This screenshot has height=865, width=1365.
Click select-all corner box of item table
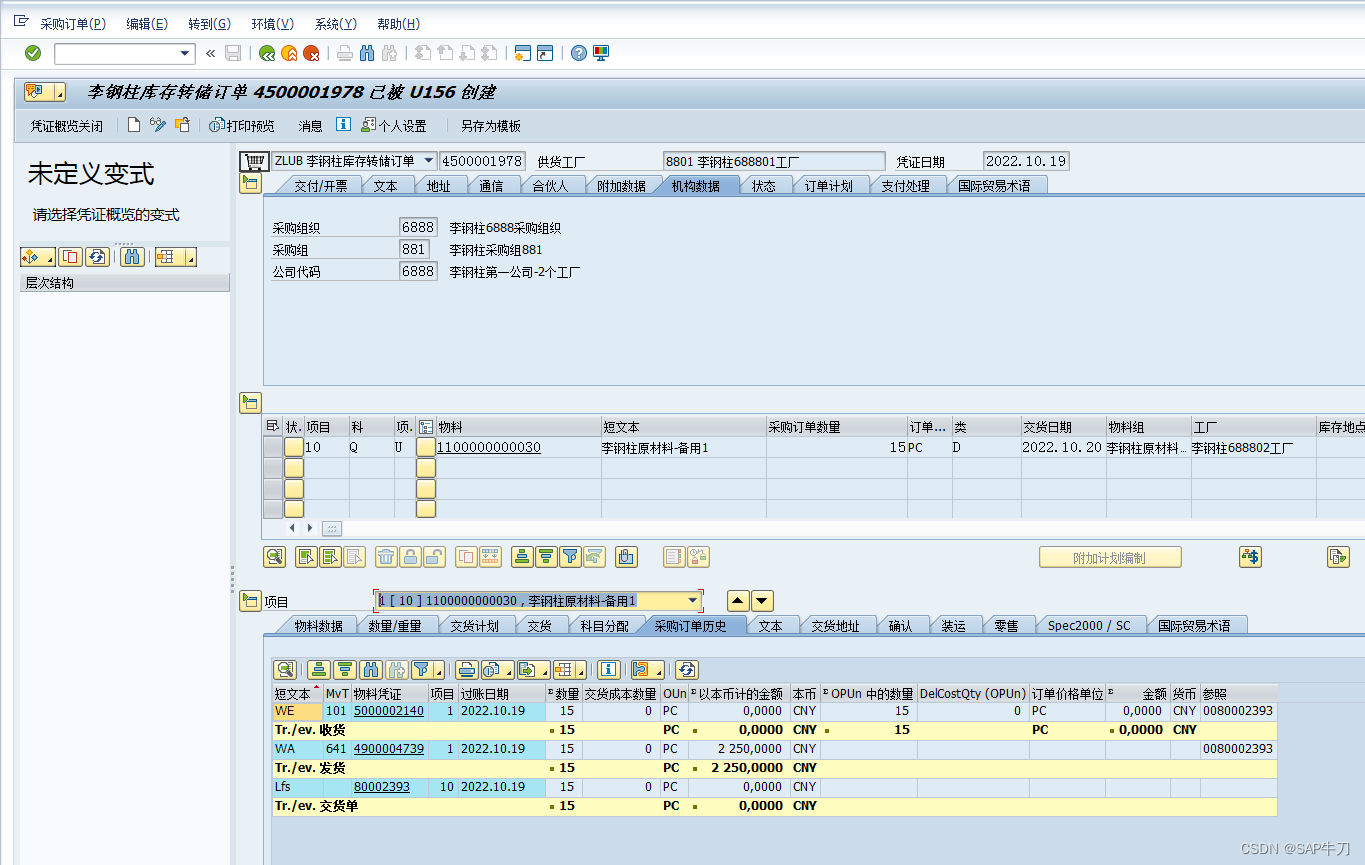click(x=272, y=426)
